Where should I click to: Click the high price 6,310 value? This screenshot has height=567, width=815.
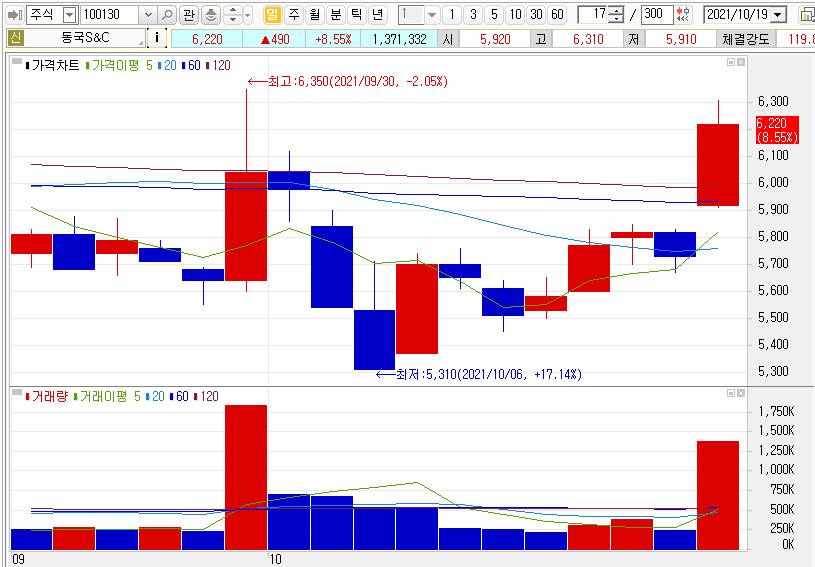(588, 39)
